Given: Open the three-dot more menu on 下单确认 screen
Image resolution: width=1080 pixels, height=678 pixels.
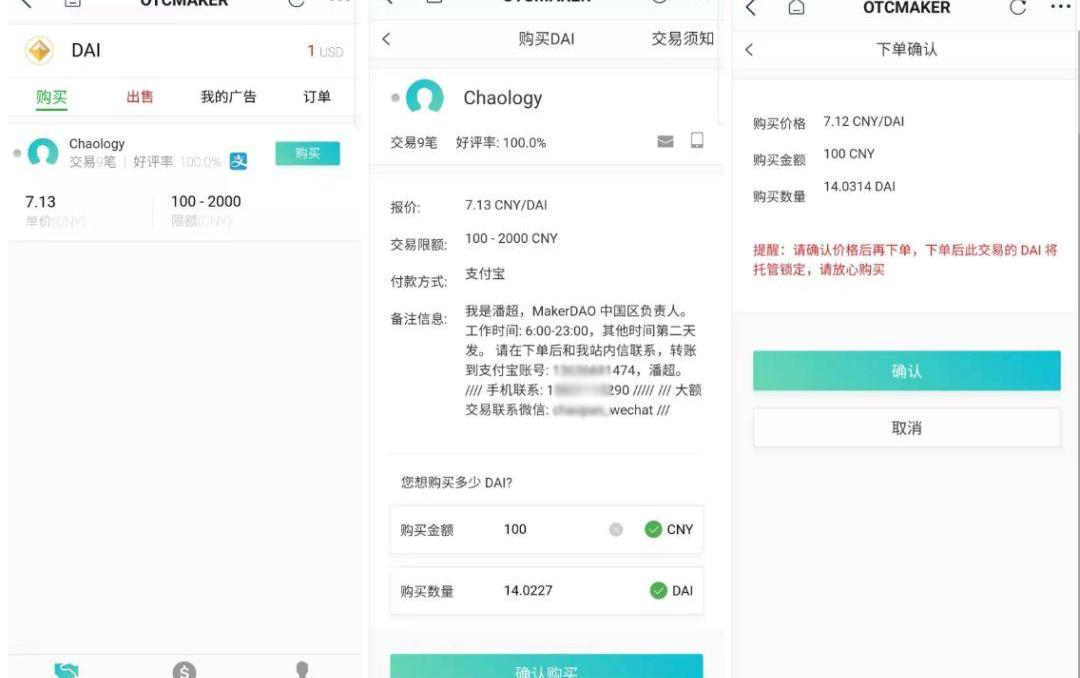Looking at the screenshot, I should [1059, 8].
